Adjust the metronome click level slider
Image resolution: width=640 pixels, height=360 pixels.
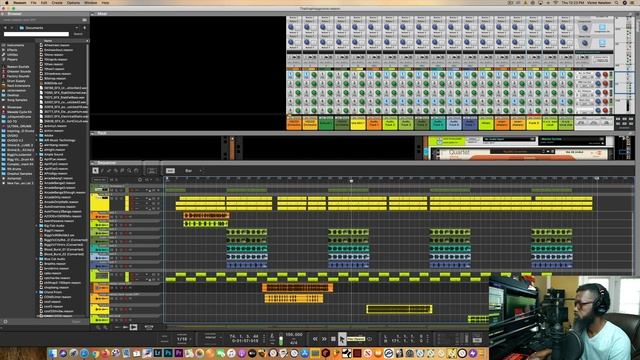coord(281,340)
